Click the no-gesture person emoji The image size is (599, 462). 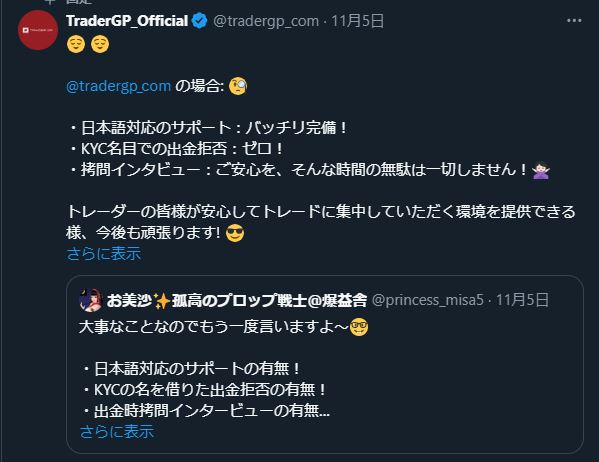[541, 170]
